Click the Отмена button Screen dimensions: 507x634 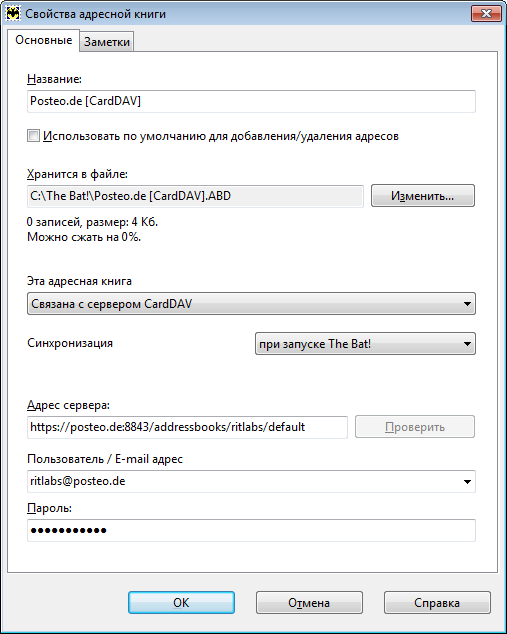(x=309, y=603)
